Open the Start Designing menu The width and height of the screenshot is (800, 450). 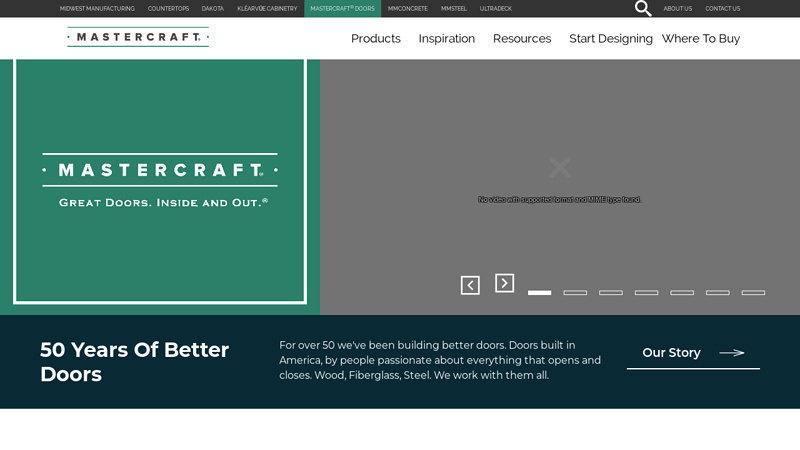click(611, 39)
